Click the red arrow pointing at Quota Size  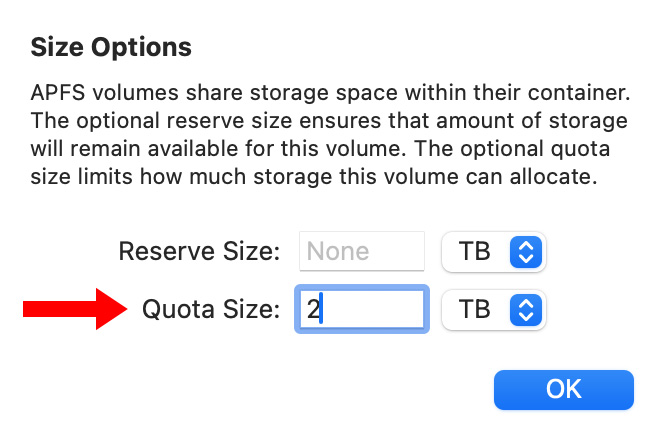point(75,308)
